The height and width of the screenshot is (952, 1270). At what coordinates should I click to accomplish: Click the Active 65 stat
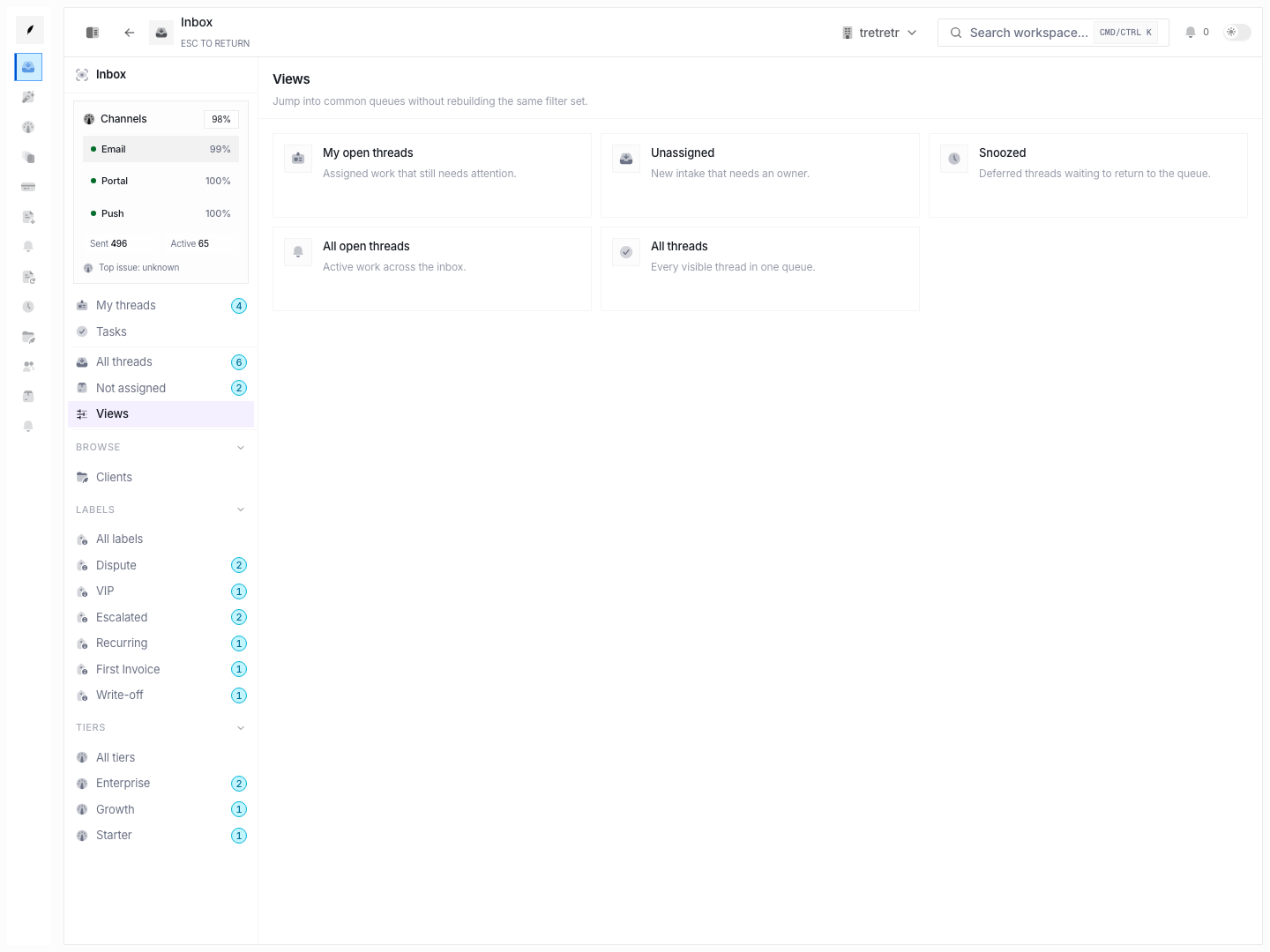(190, 244)
